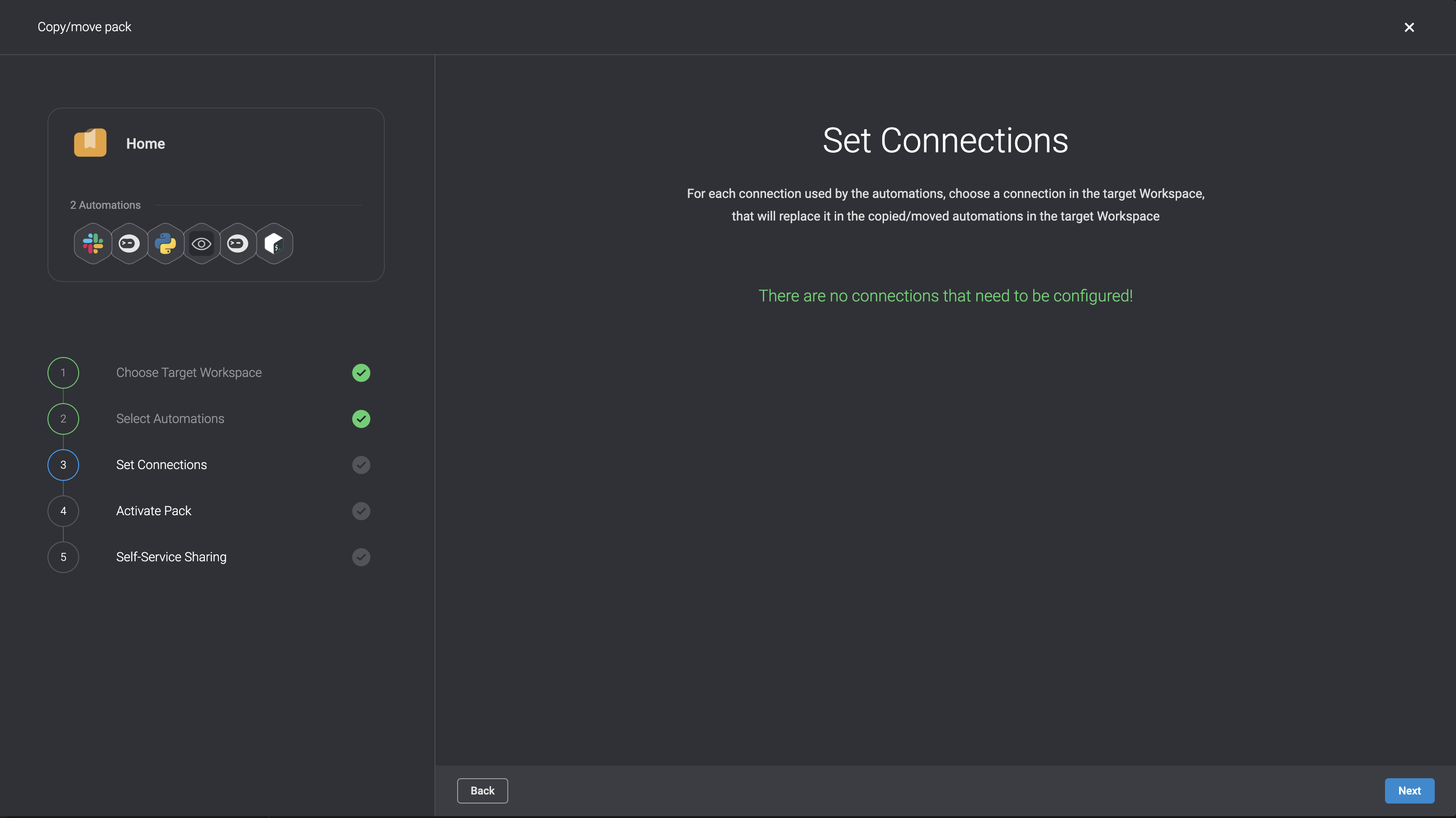The width and height of the screenshot is (1456, 818).
Task: Click the Slack integration icon
Action: [93, 244]
